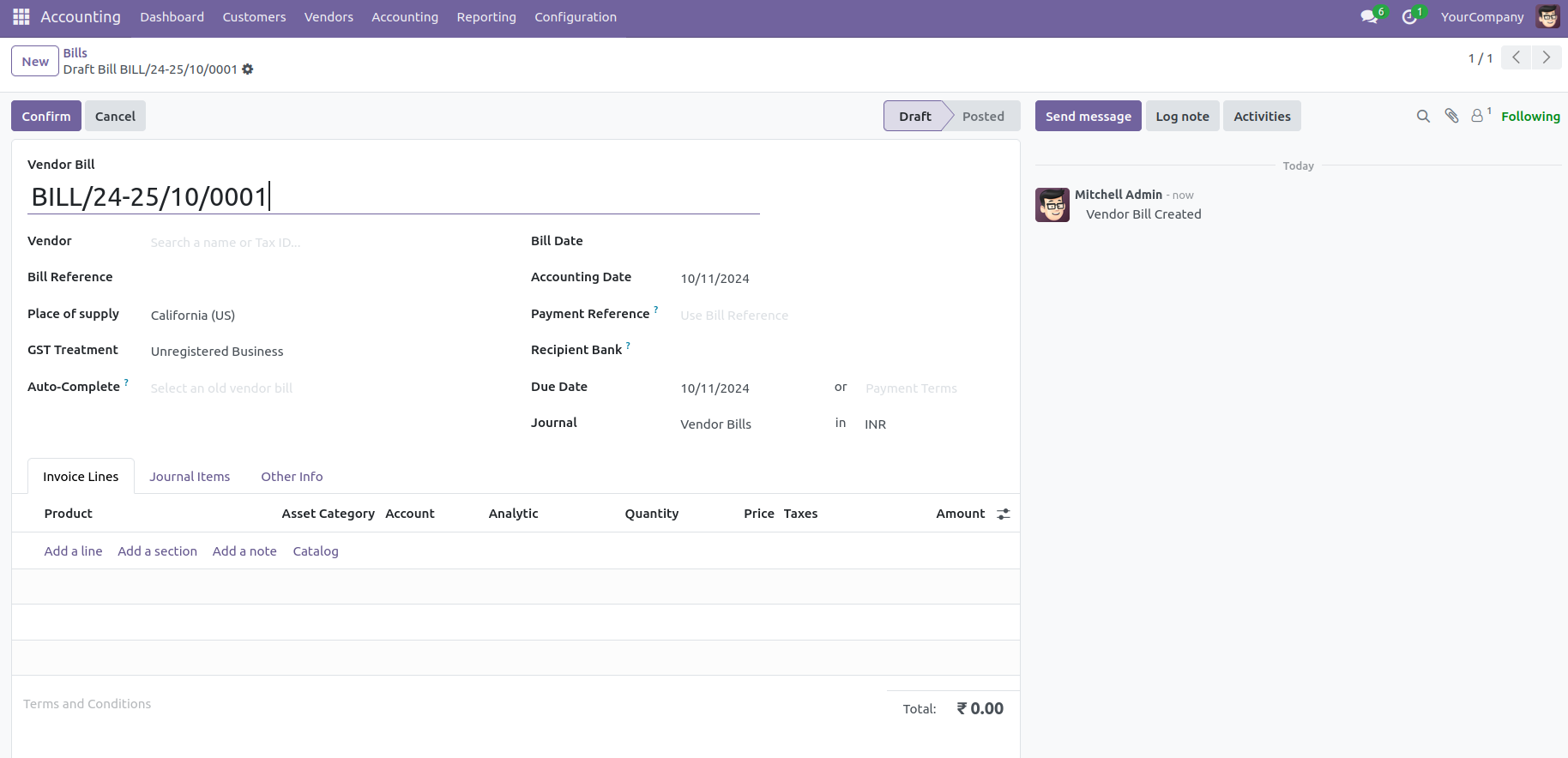Toggle the Following status

(x=1530, y=117)
